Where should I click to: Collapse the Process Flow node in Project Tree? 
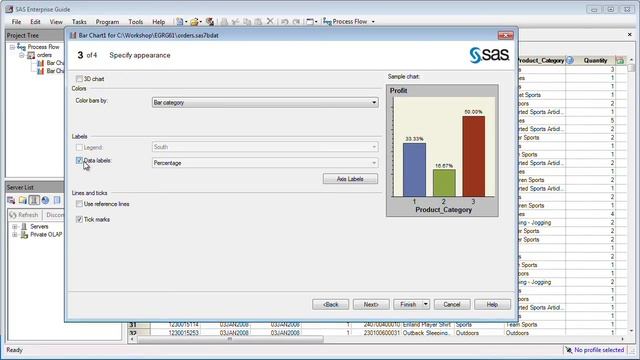[x=12, y=47]
